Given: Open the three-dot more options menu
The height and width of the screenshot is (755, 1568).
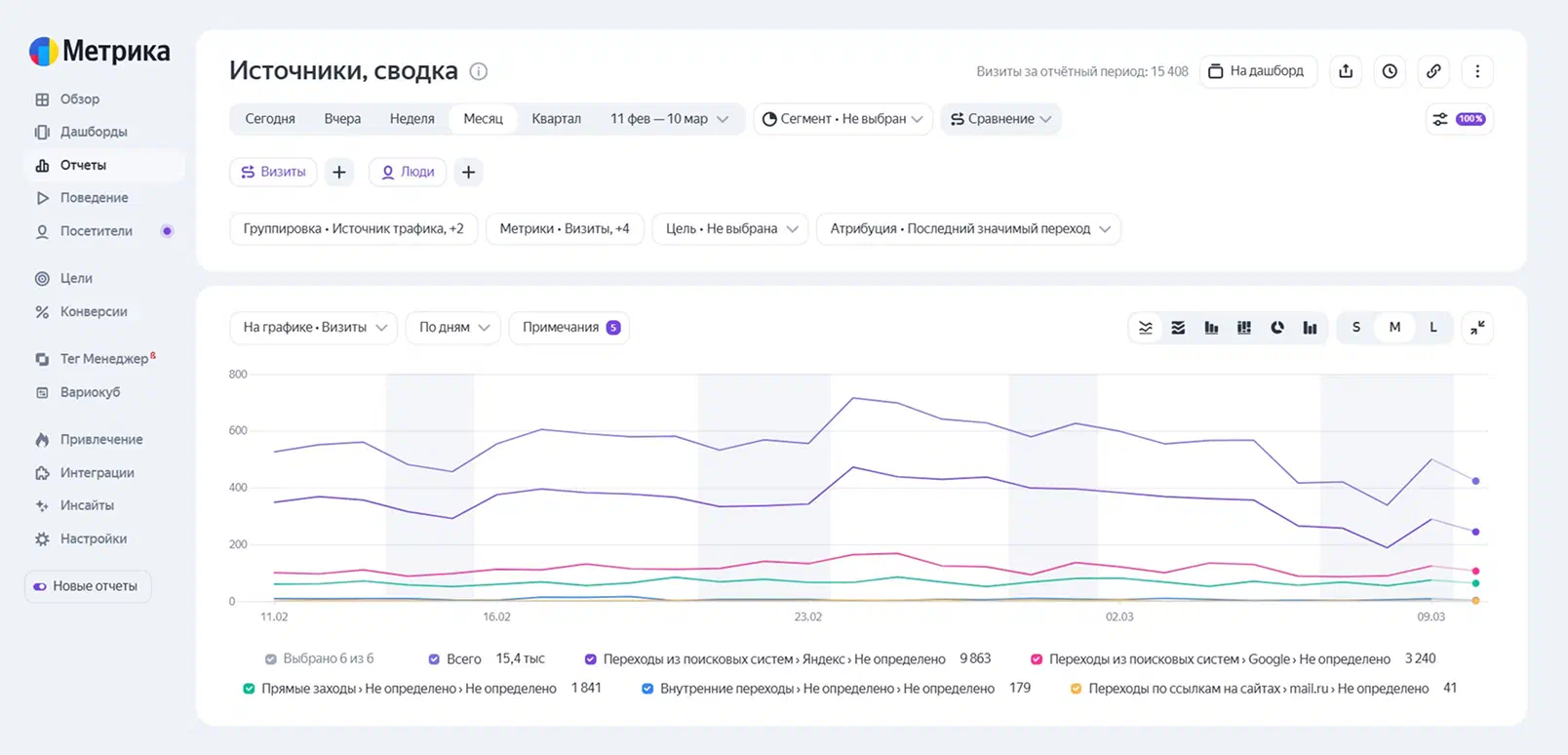Looking at the screenshot, I should pos(1477,71).
